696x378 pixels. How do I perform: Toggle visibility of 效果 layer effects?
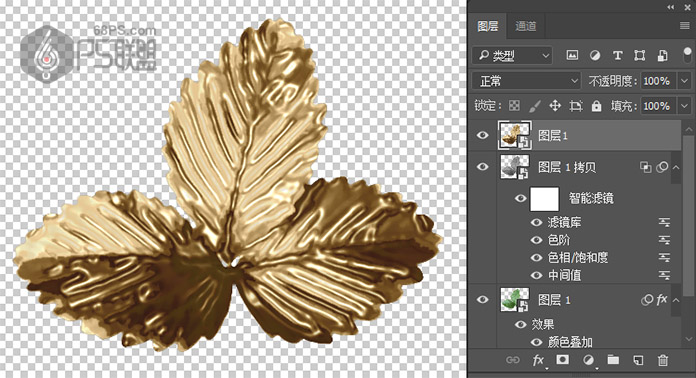coord(520,325)
